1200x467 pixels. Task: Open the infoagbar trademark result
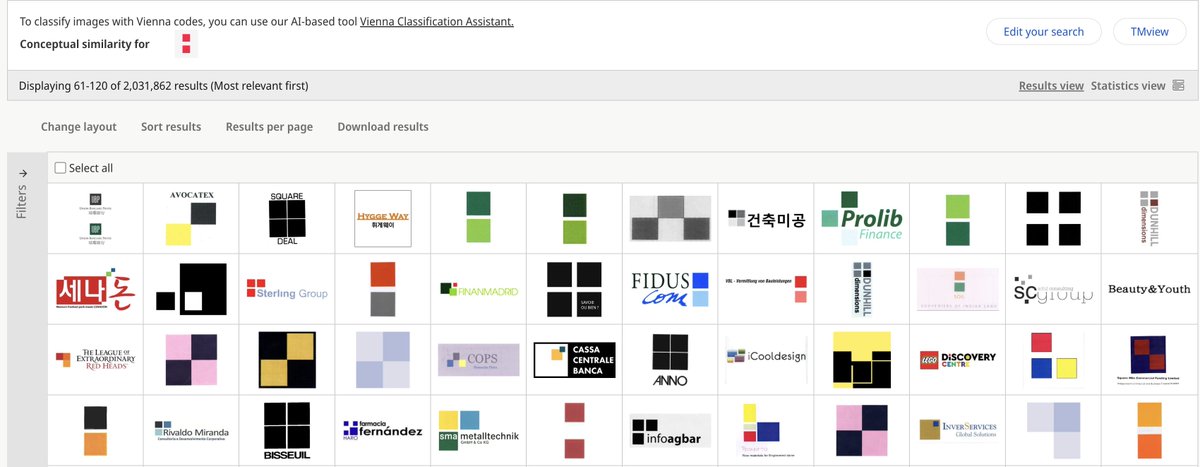click(x=670, y=430)
